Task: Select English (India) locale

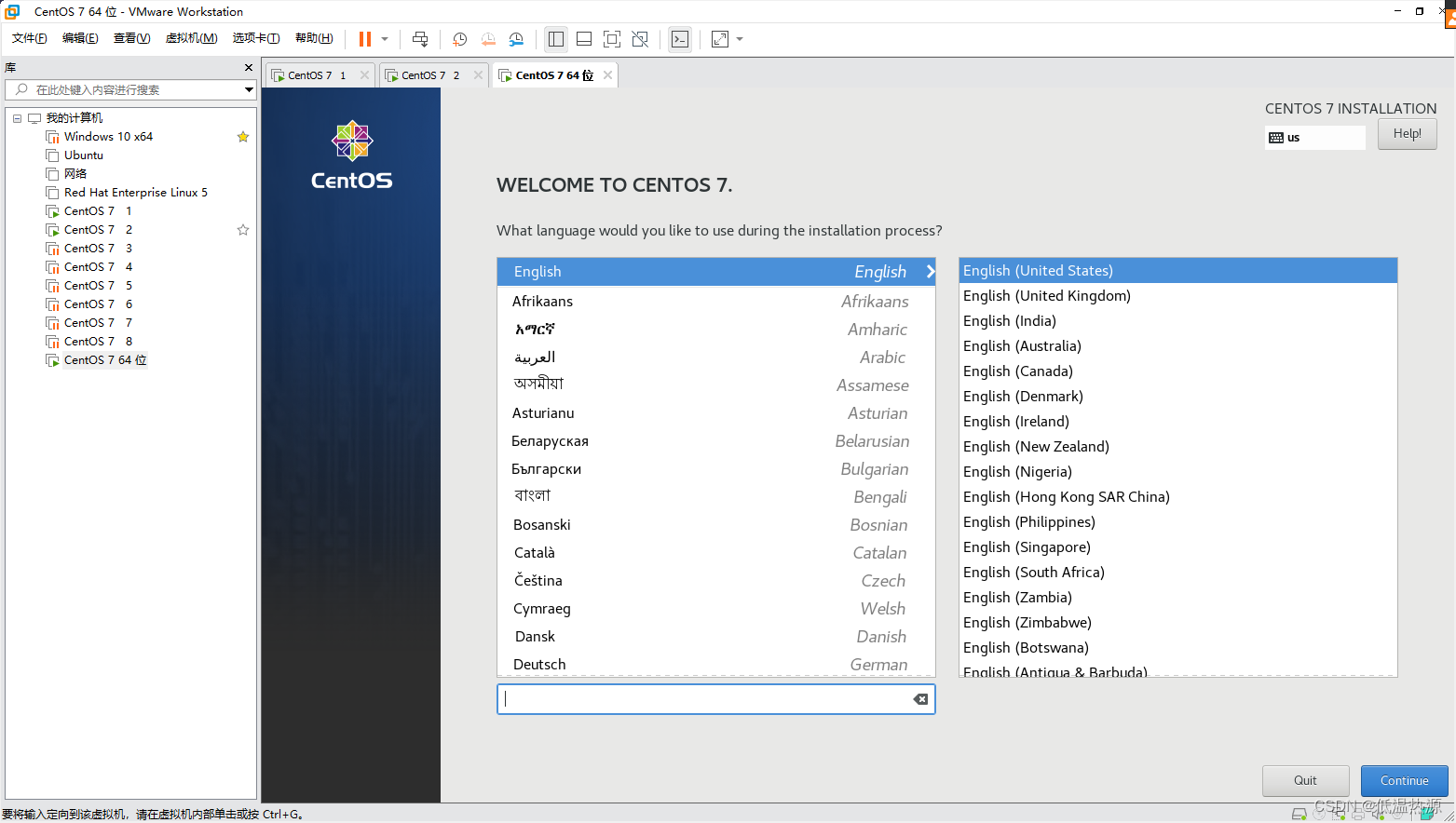Action: [1010, 320]
